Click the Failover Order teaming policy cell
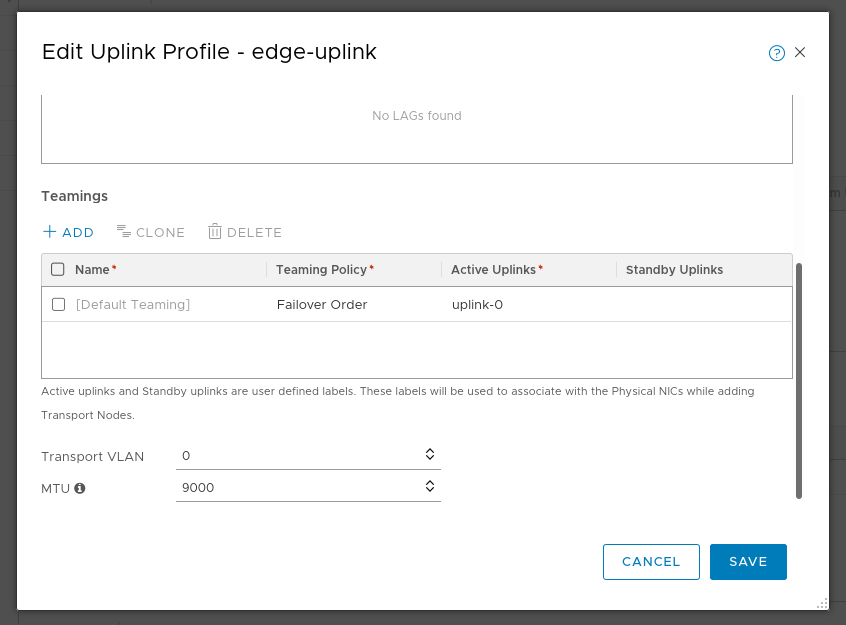 [322, 304]
